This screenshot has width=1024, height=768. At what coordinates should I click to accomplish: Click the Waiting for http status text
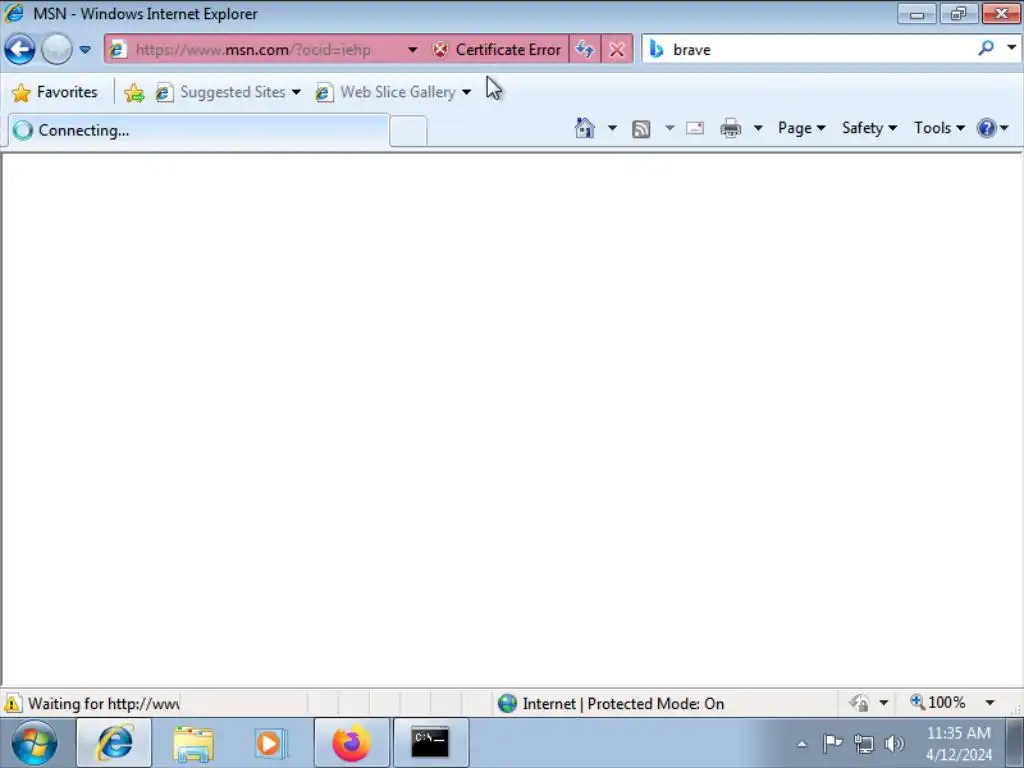click(x=103, y=703)
